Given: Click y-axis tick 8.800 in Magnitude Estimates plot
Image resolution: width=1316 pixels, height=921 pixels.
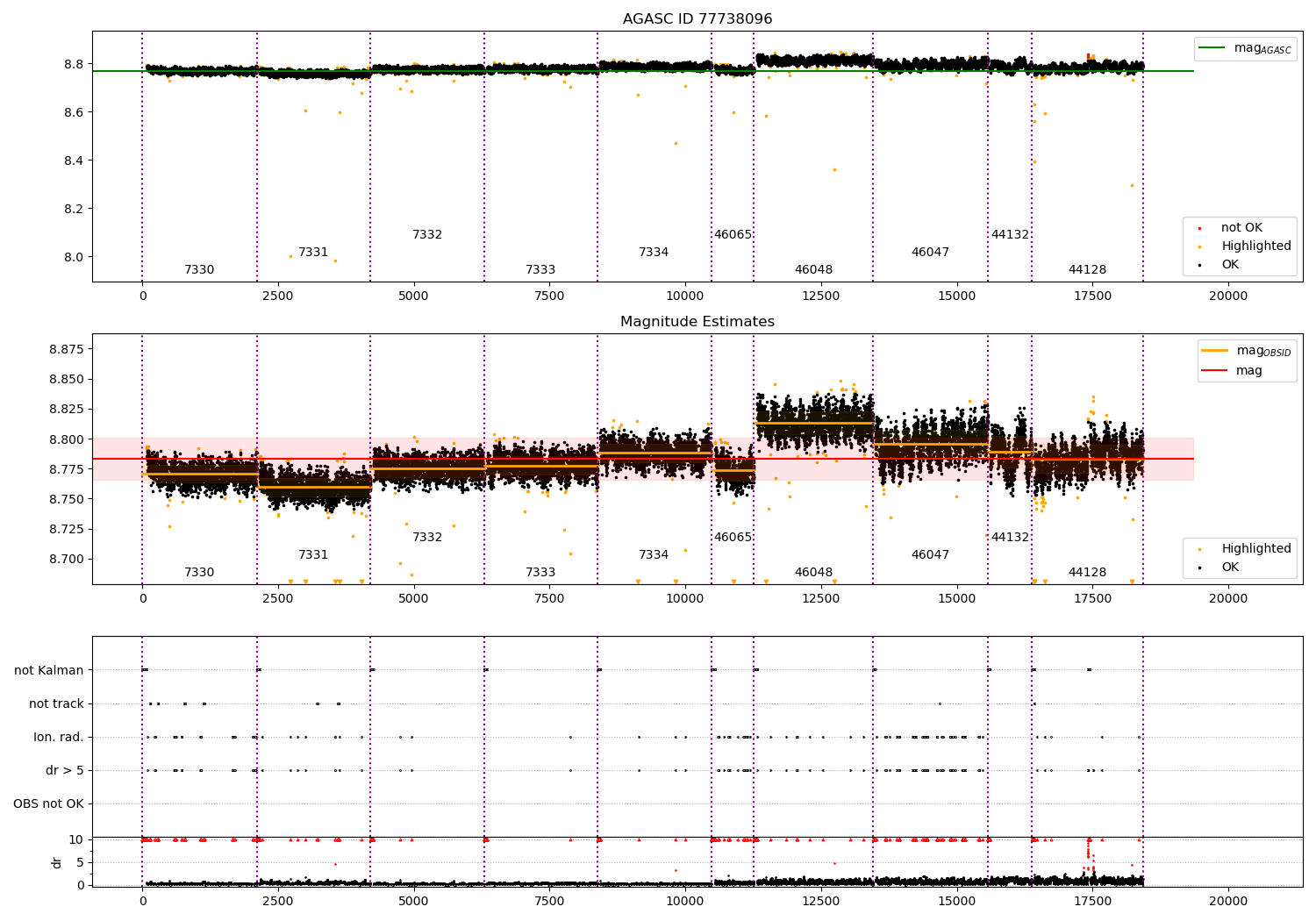Looking at the screenshot, I should tap(67, 439).
